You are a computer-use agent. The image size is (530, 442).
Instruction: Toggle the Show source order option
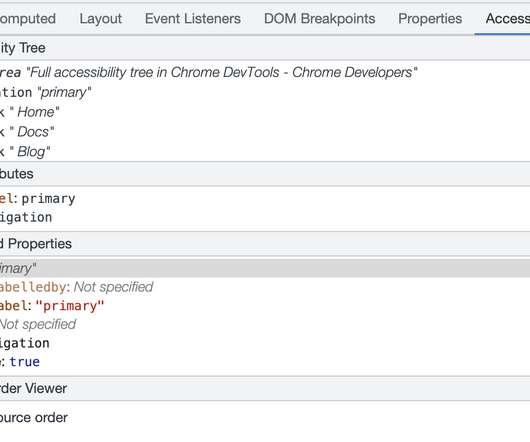[x=34, y=418]
